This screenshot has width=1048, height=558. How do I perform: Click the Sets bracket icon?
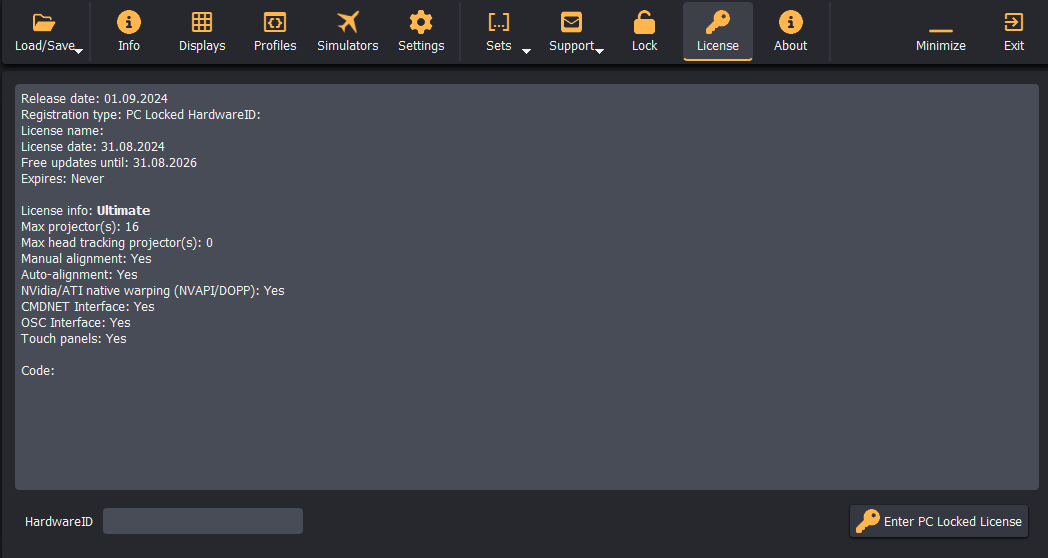(499, 22)
